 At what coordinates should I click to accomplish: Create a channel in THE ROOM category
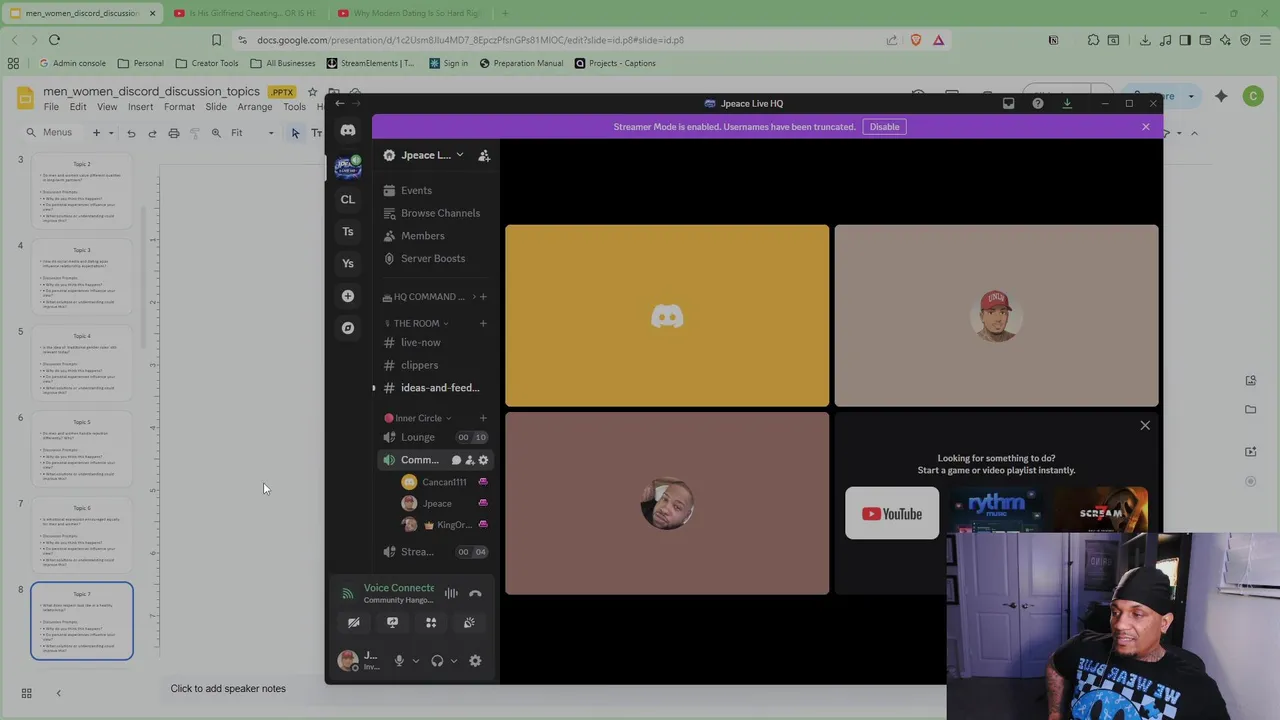tap(483, 323)
